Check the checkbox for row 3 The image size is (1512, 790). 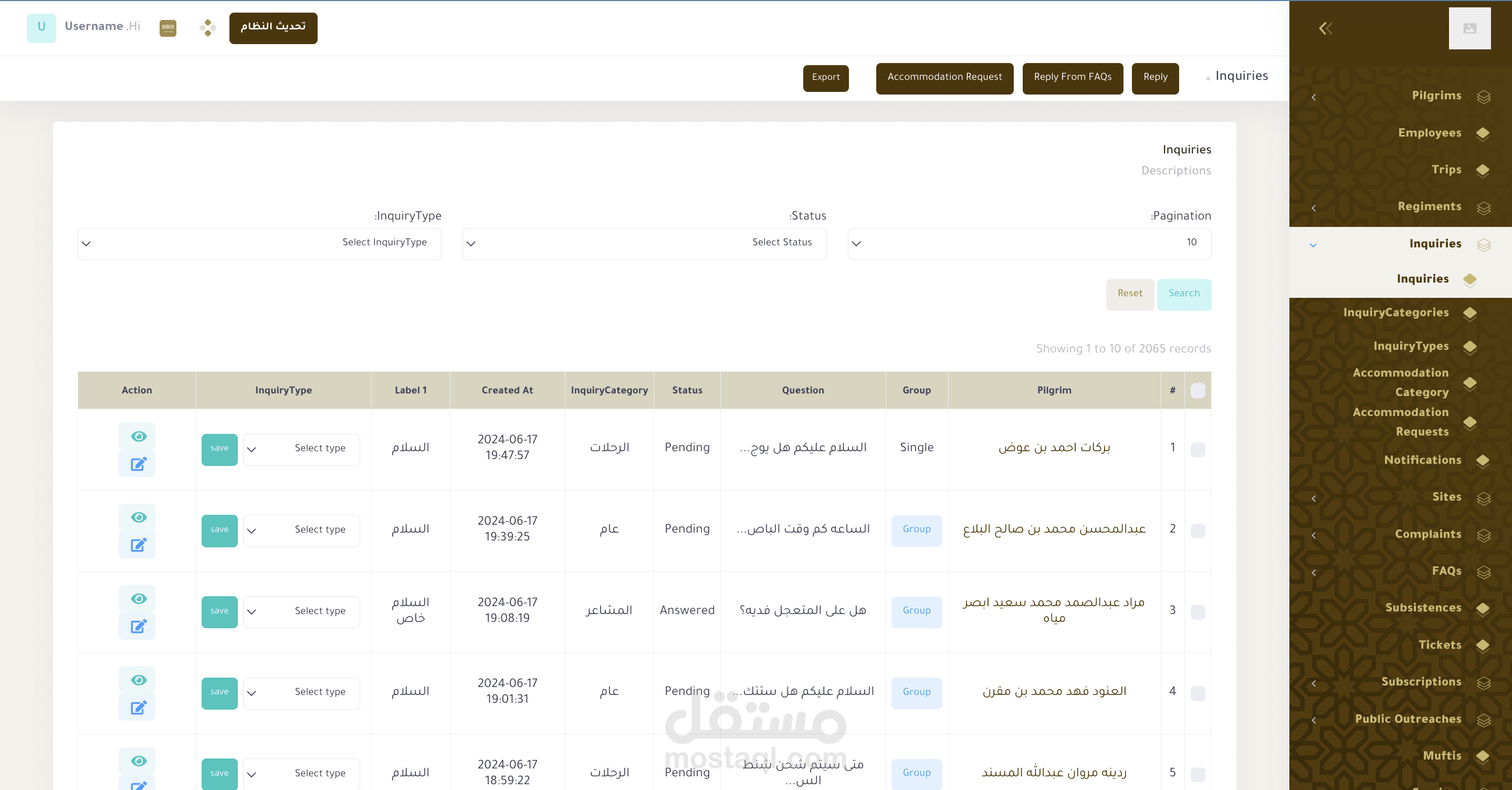point(1198,611)
